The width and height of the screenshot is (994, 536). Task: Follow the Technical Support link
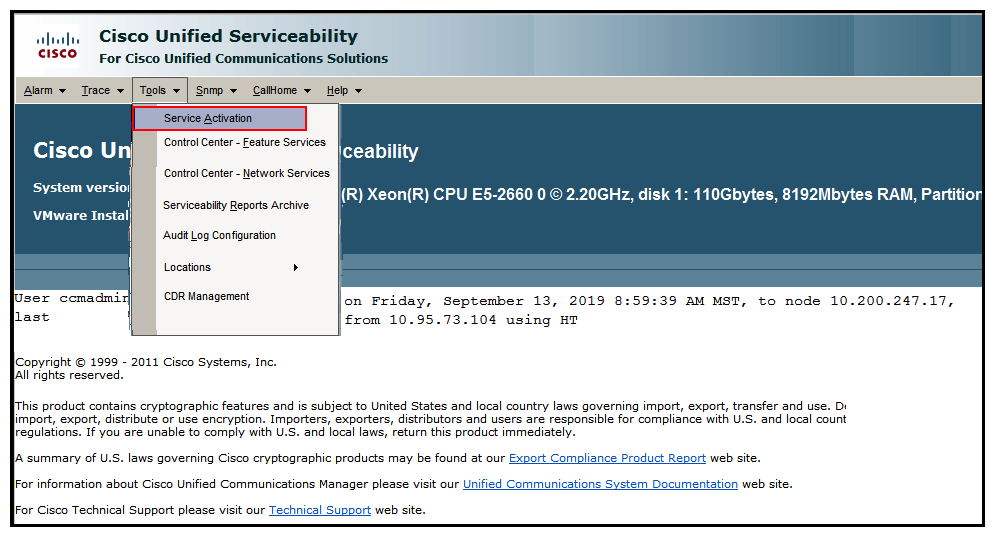320,510
